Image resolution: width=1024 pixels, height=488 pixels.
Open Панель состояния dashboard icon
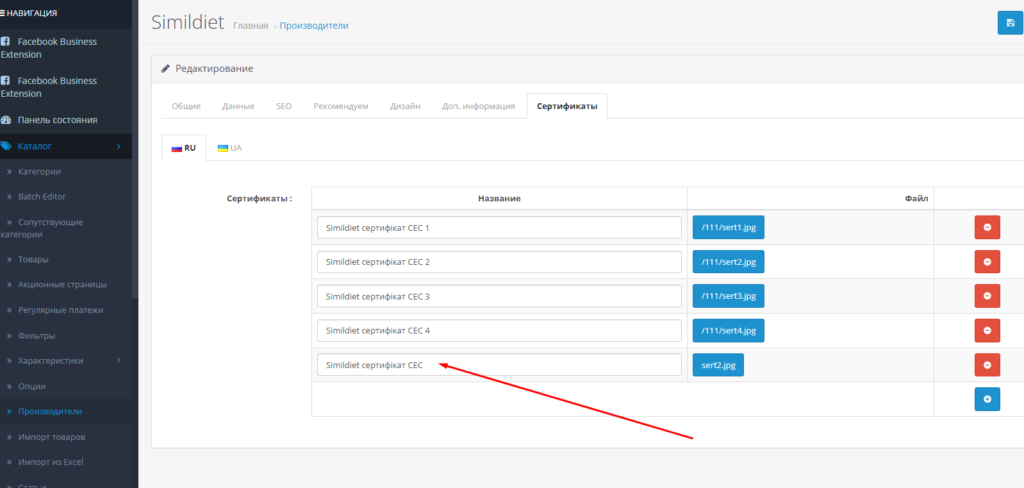6,120
